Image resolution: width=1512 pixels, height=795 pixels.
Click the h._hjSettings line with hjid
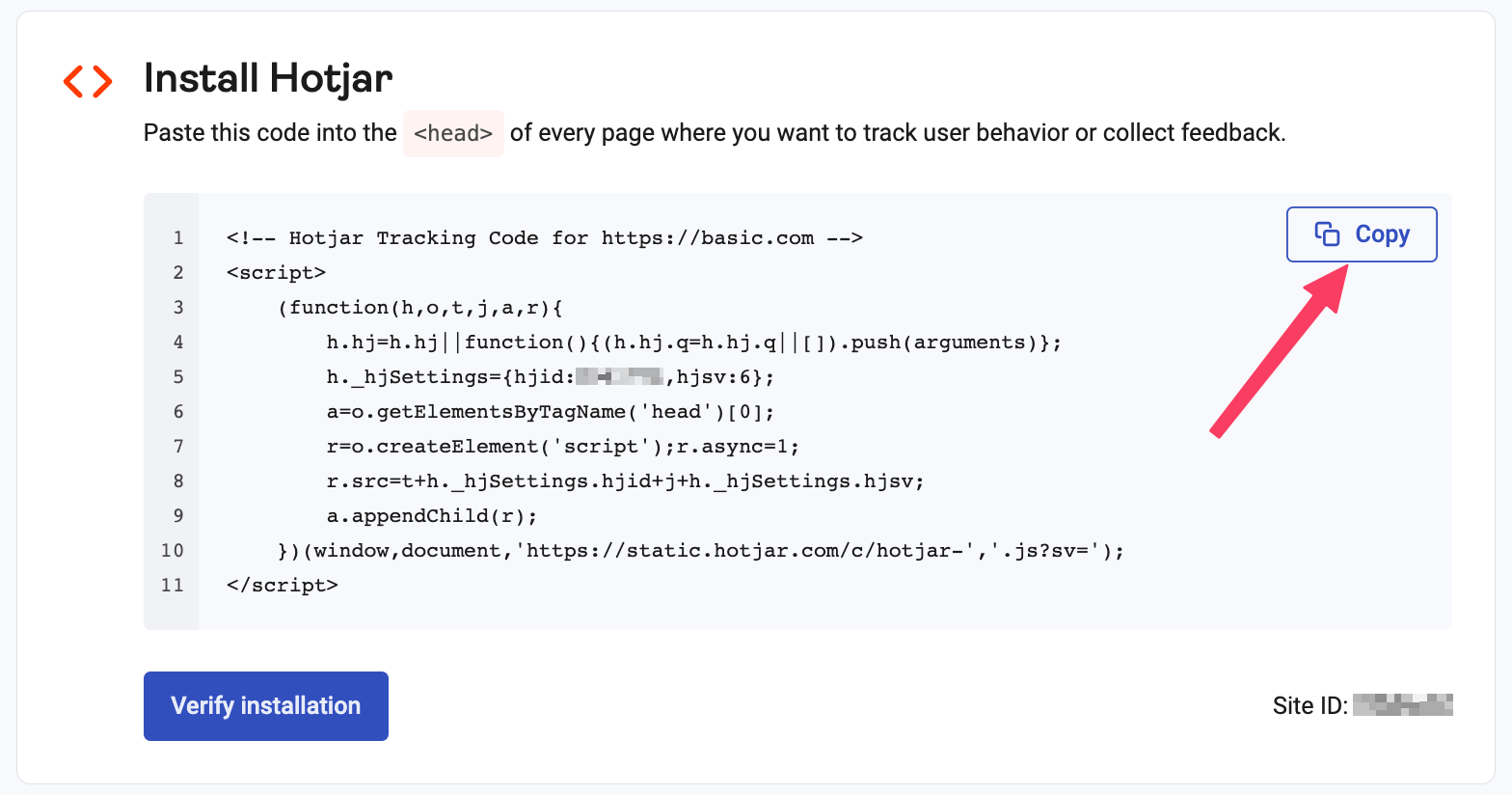click(x=551, y=377)
